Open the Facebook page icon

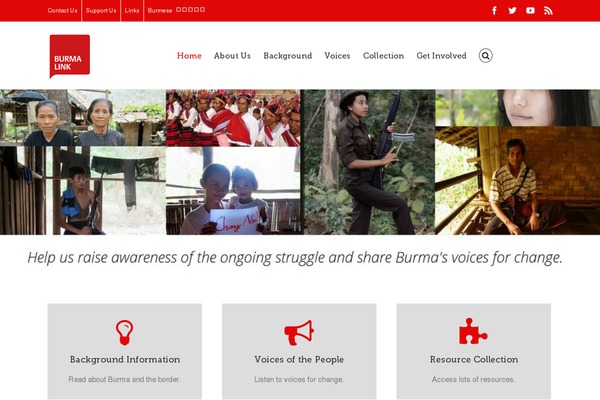click(x=494, y=10)
